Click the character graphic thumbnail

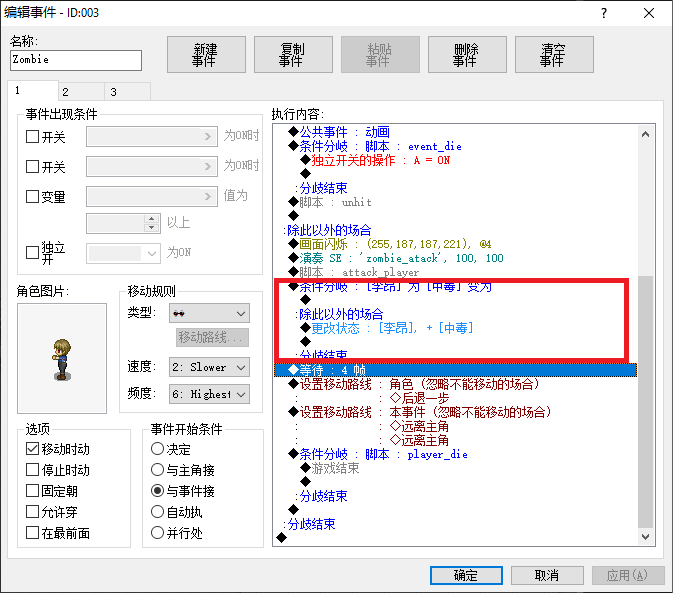pyautogui.click(x=62, y=359)
